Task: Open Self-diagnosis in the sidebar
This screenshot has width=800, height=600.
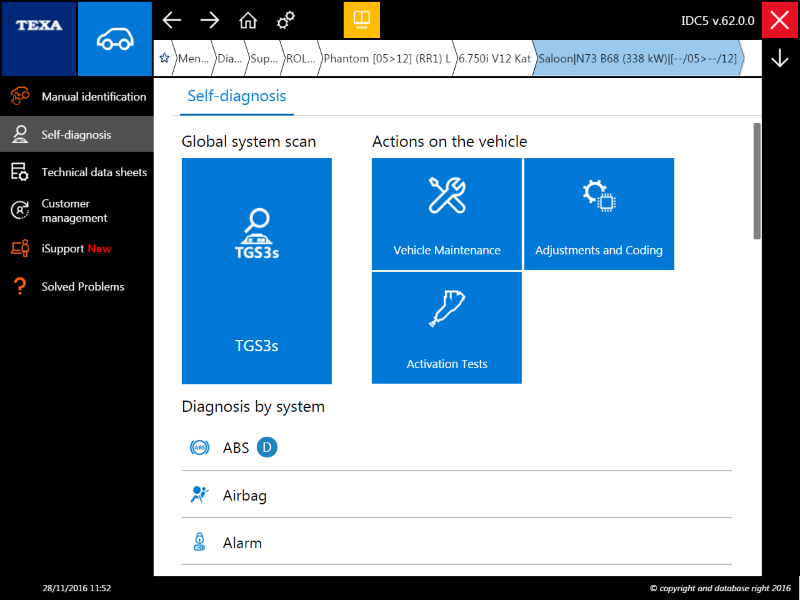Action: (x=77, y=134)
